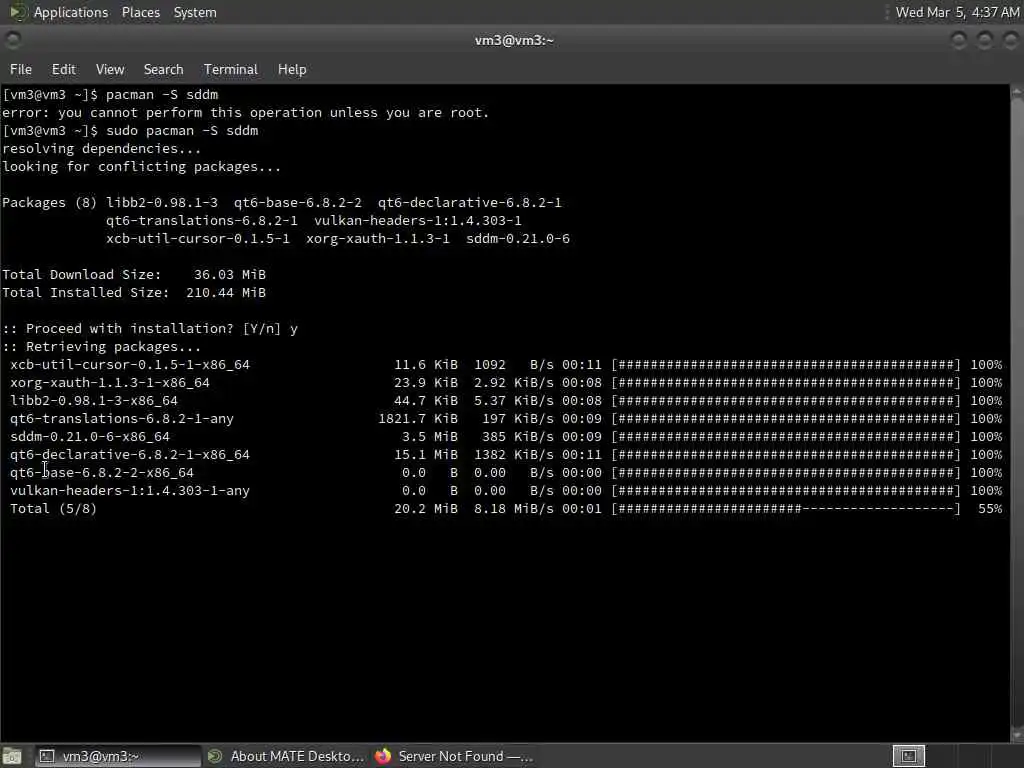Image resolution: width=1024 pixels, height=768 pixels.
Task: Click 'Total Installed Size: 210.44 MiB' line
Action: pyautogui.click(x=134, y=293)
